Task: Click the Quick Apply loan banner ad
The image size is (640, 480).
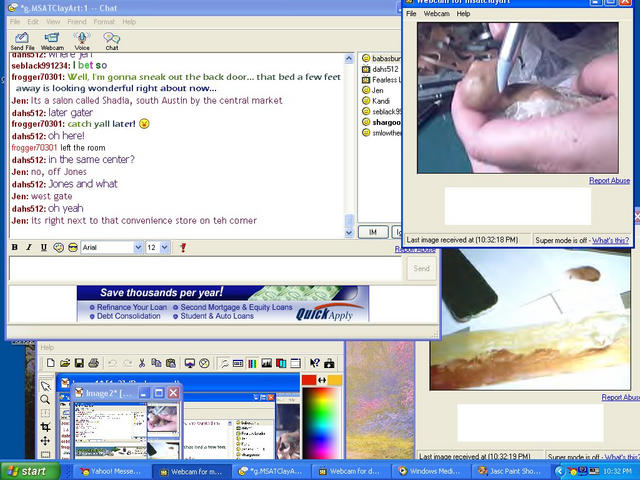Action: coord(223,304)
